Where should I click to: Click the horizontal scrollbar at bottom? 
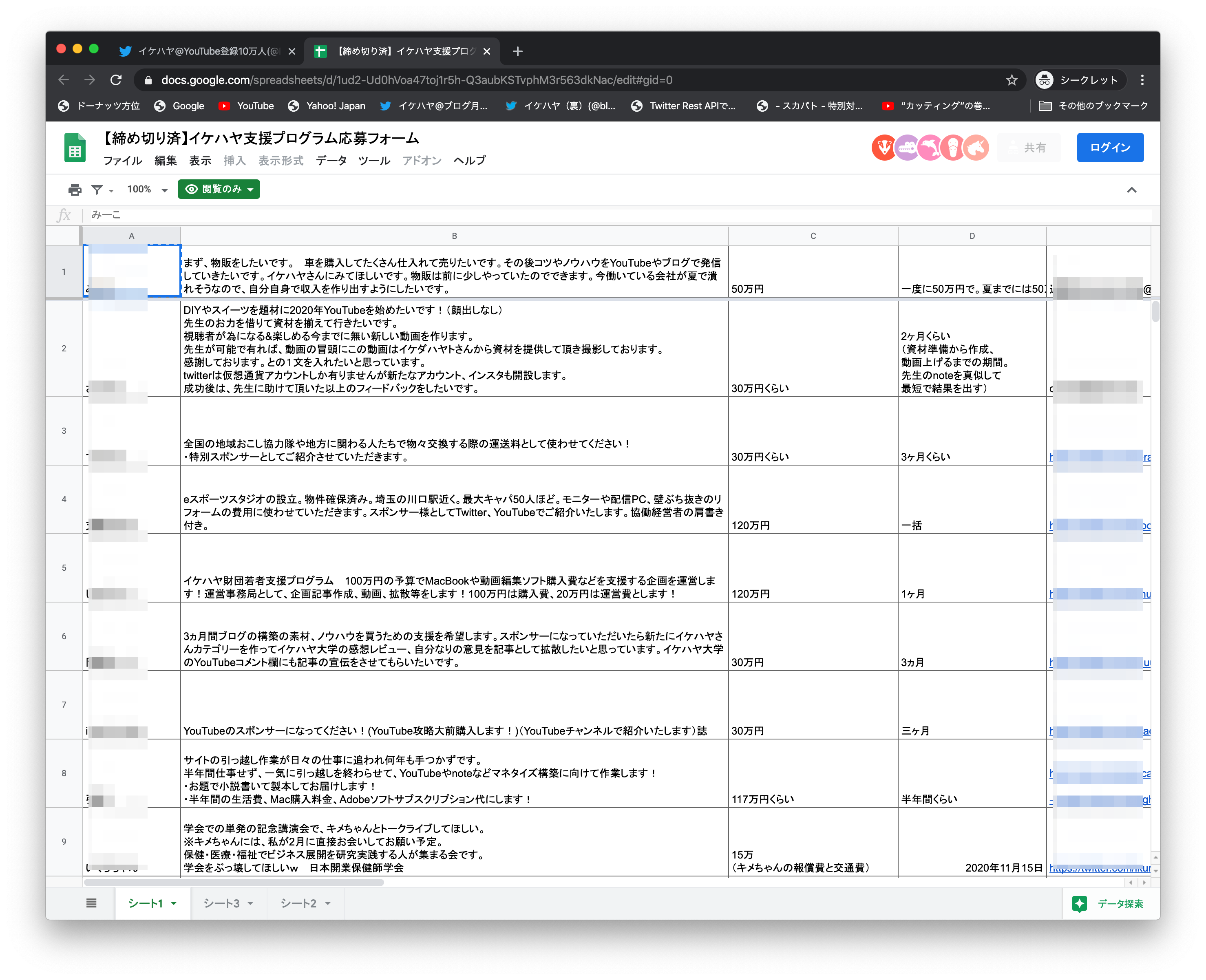point(234,882)
